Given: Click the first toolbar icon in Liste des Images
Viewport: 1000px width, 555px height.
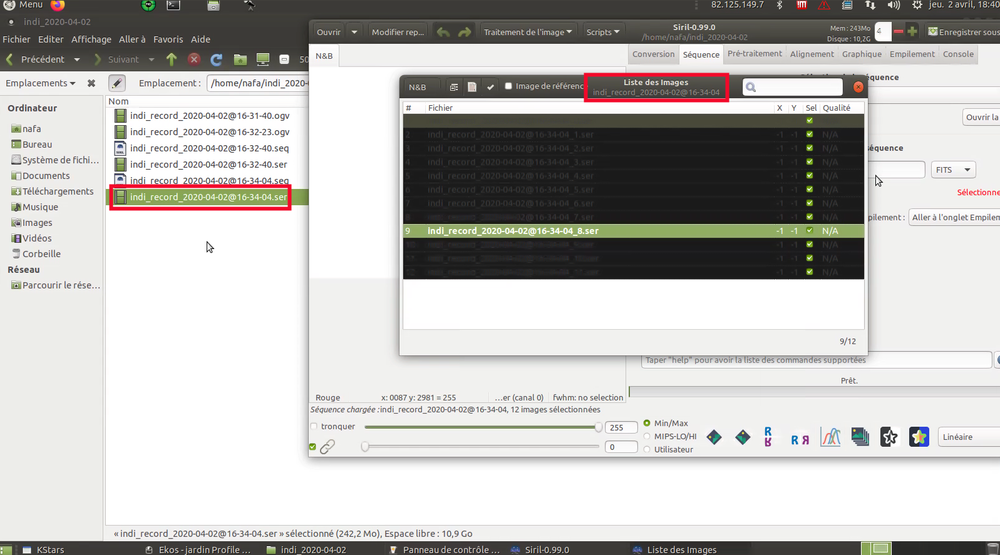Looking at the screenshot, I should [453, 87].
